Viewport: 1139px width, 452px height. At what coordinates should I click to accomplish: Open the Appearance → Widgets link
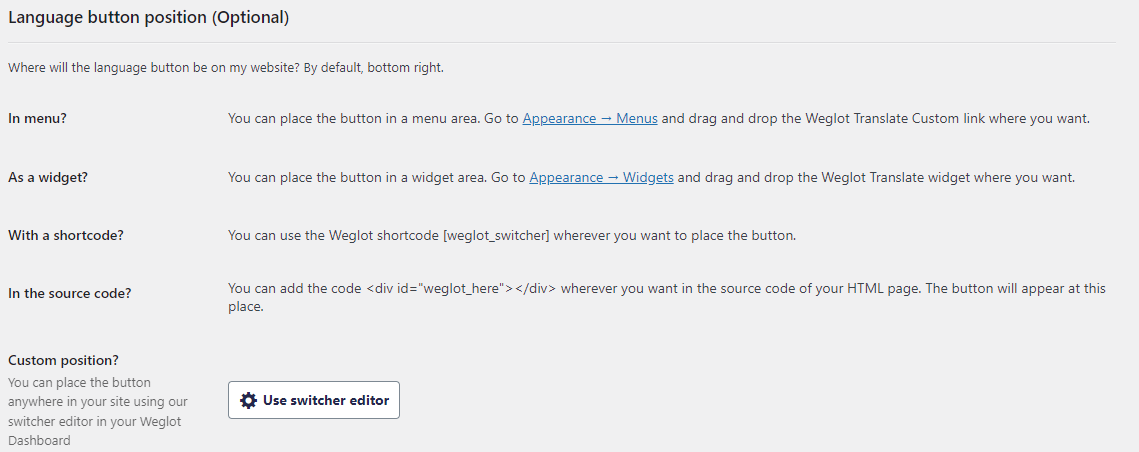tap(601, 177)
